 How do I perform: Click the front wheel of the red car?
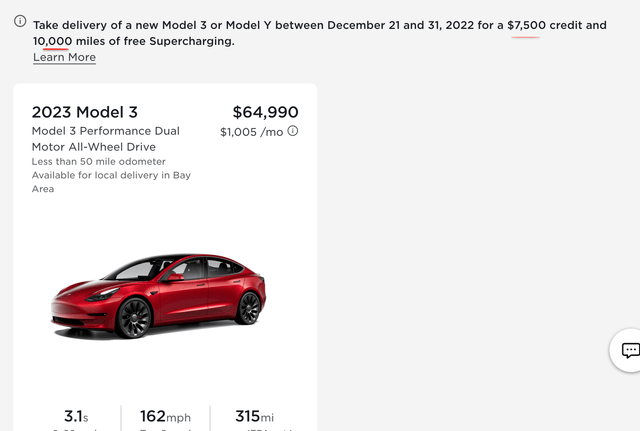click(133, 317)
